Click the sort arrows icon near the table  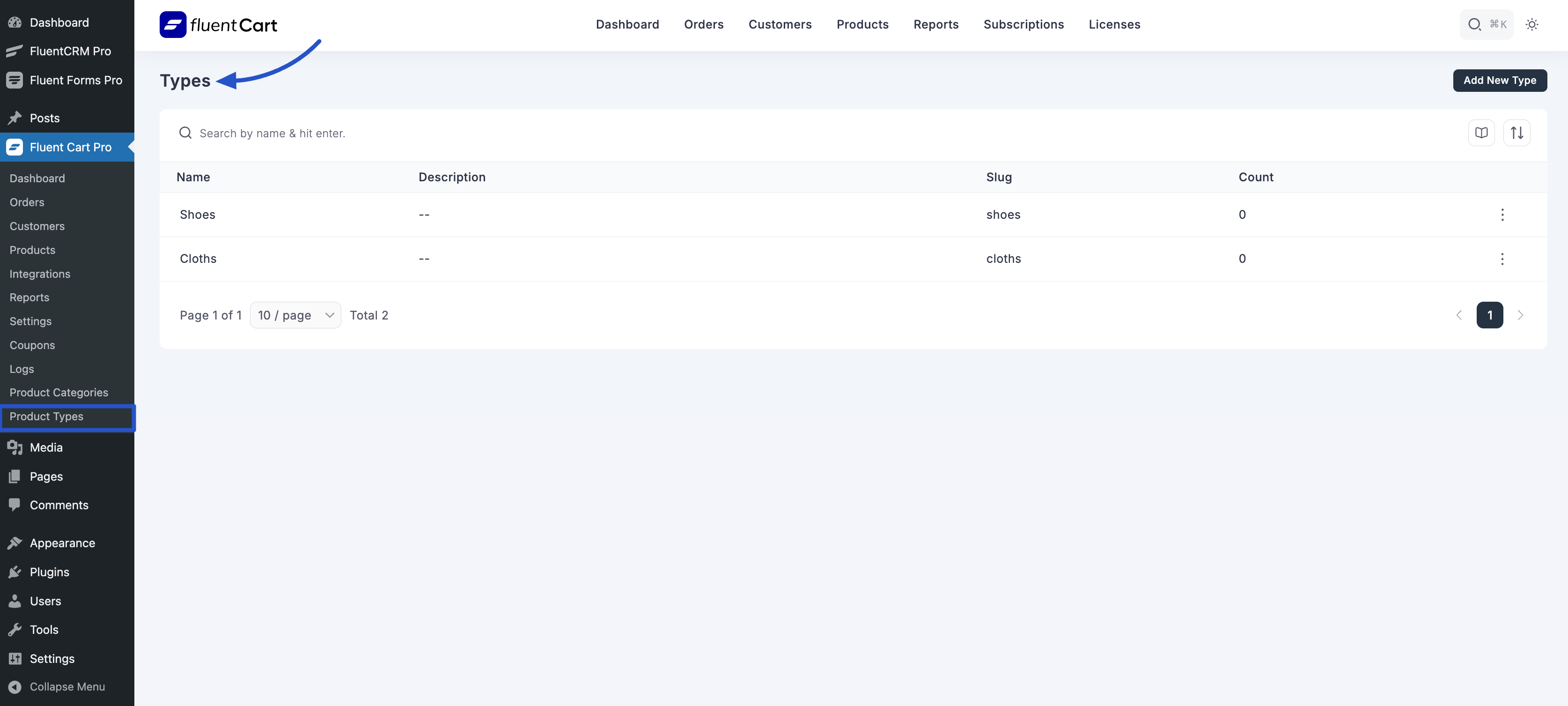1517,132
